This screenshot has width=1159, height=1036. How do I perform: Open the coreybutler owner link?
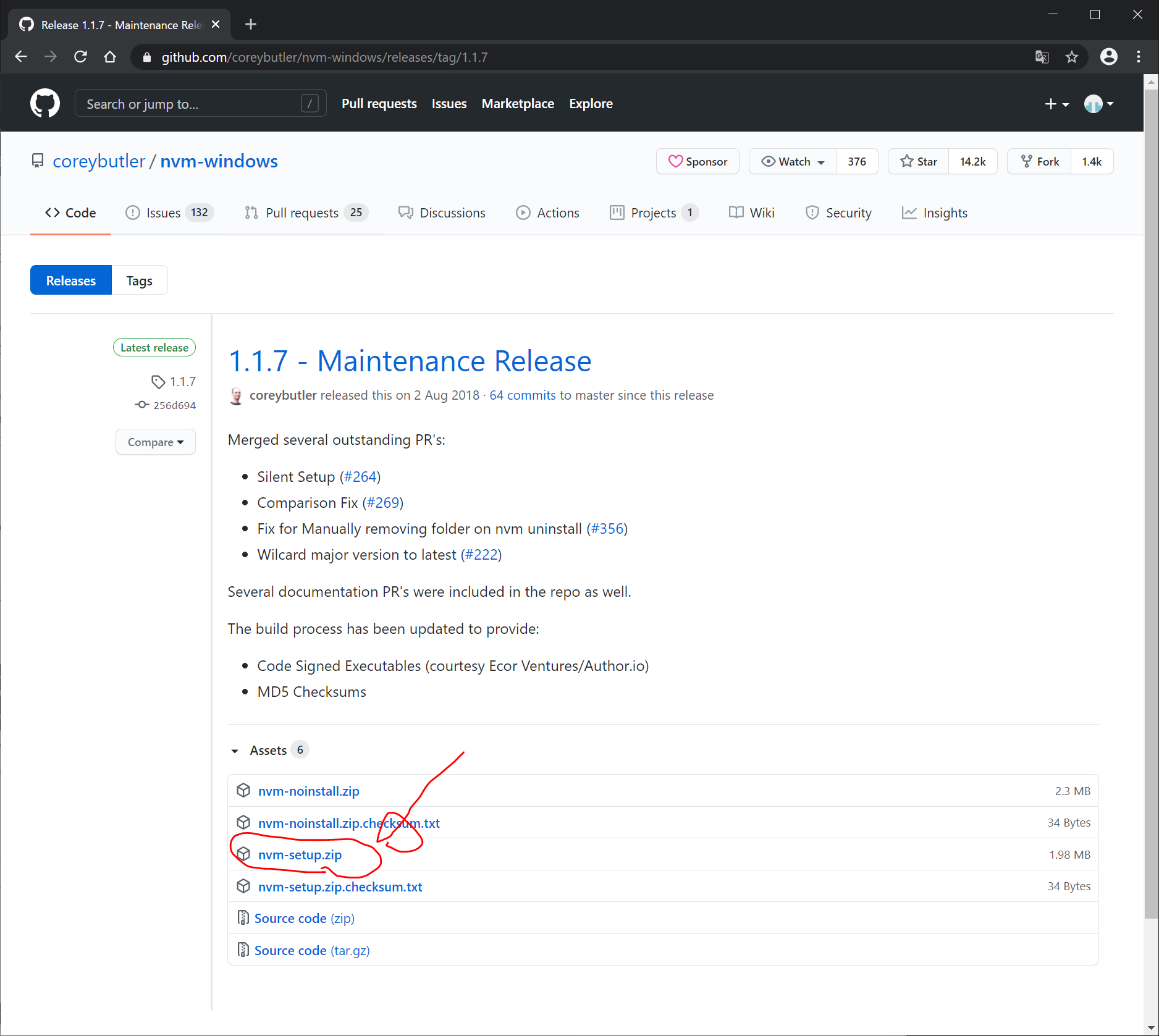(x=99, y=161)
